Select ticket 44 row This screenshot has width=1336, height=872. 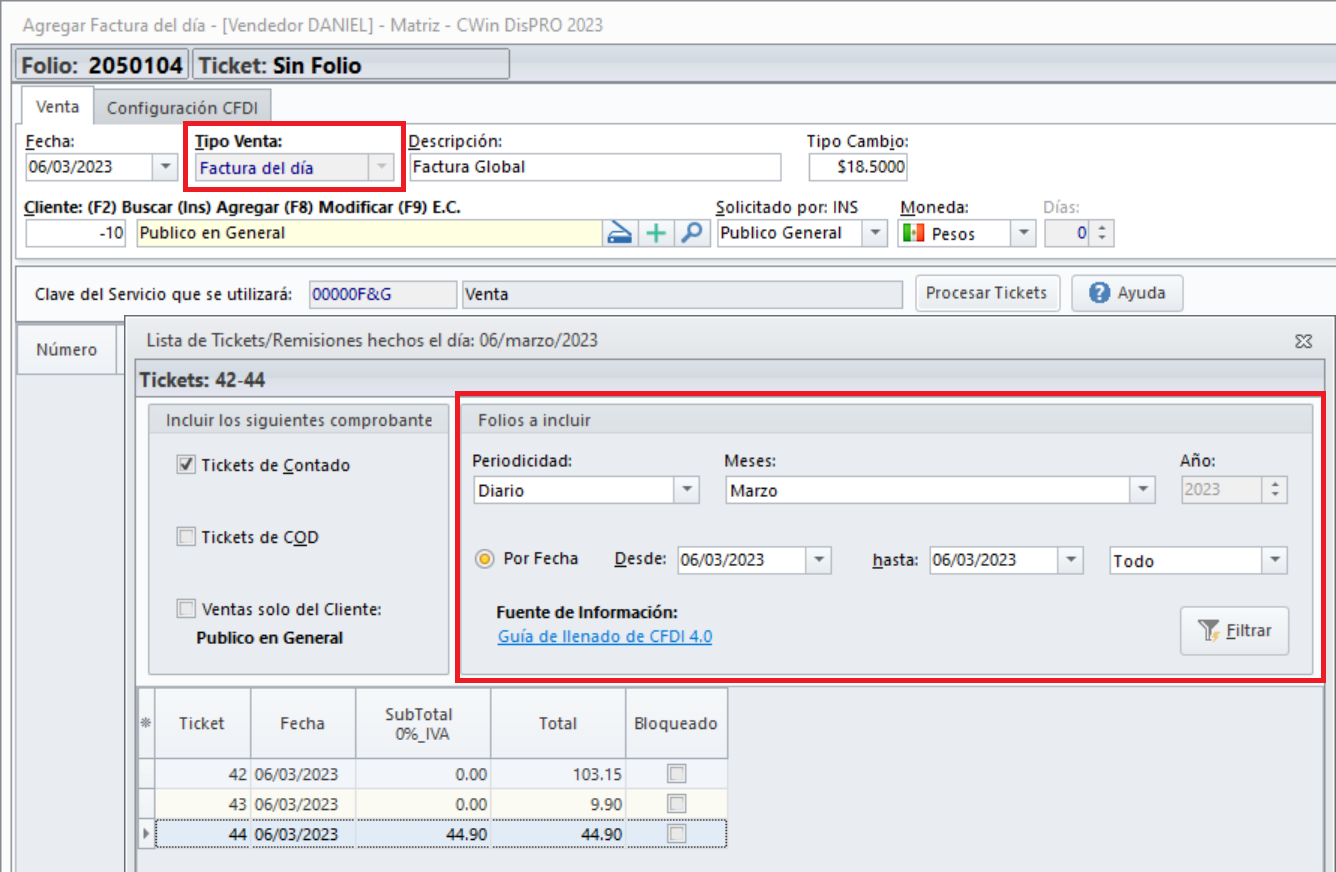coord(432,834)
